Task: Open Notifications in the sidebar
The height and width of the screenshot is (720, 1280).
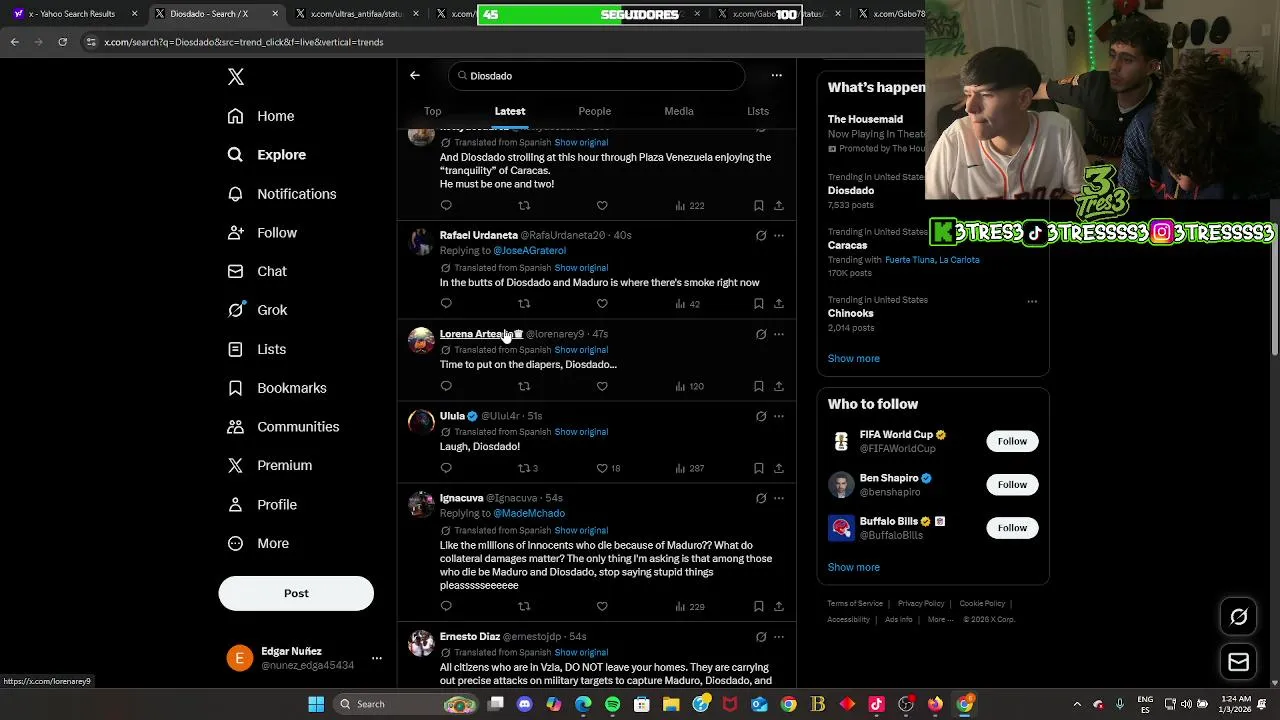Action: click(282, 194)
